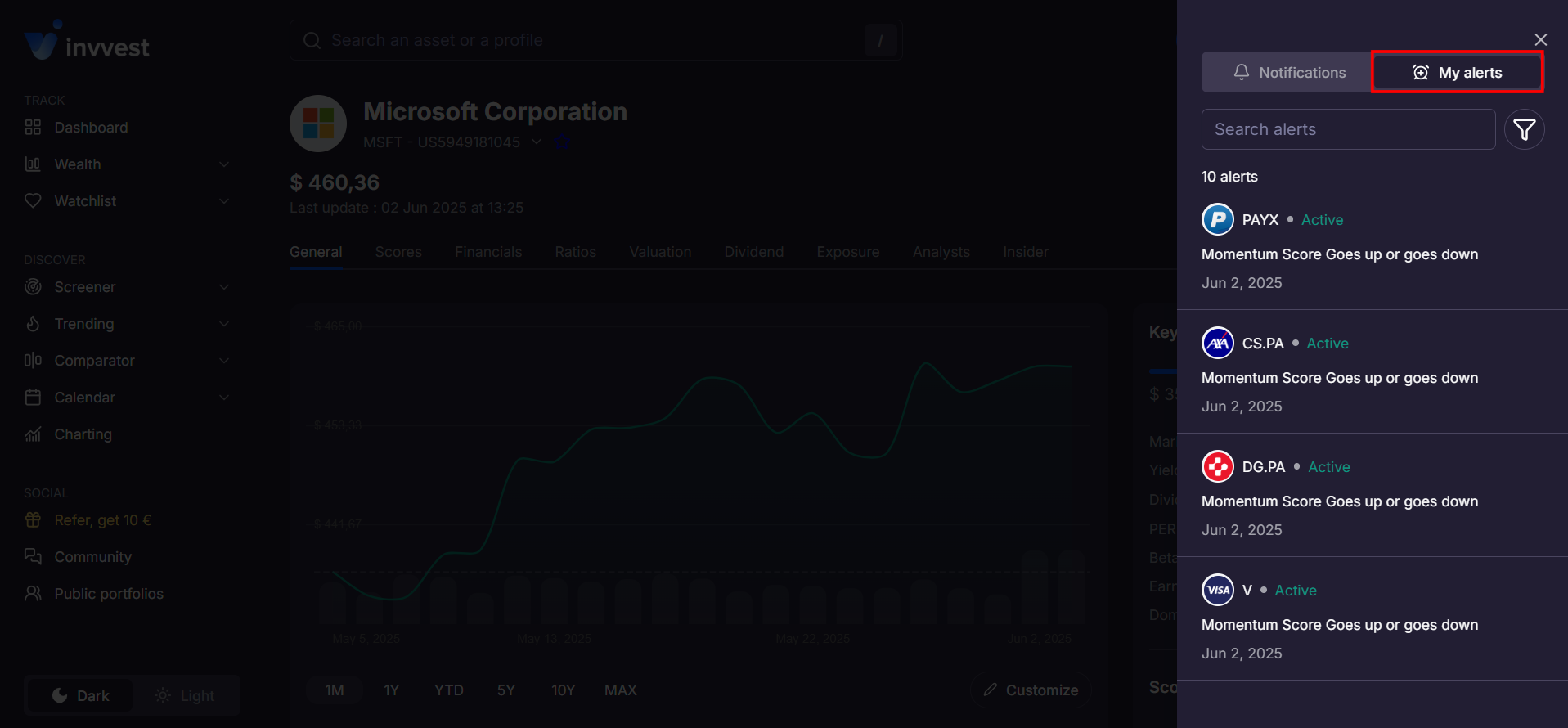Click the CS.PA AXA logo
The image size is (1568, 728).
[1218, 343]
